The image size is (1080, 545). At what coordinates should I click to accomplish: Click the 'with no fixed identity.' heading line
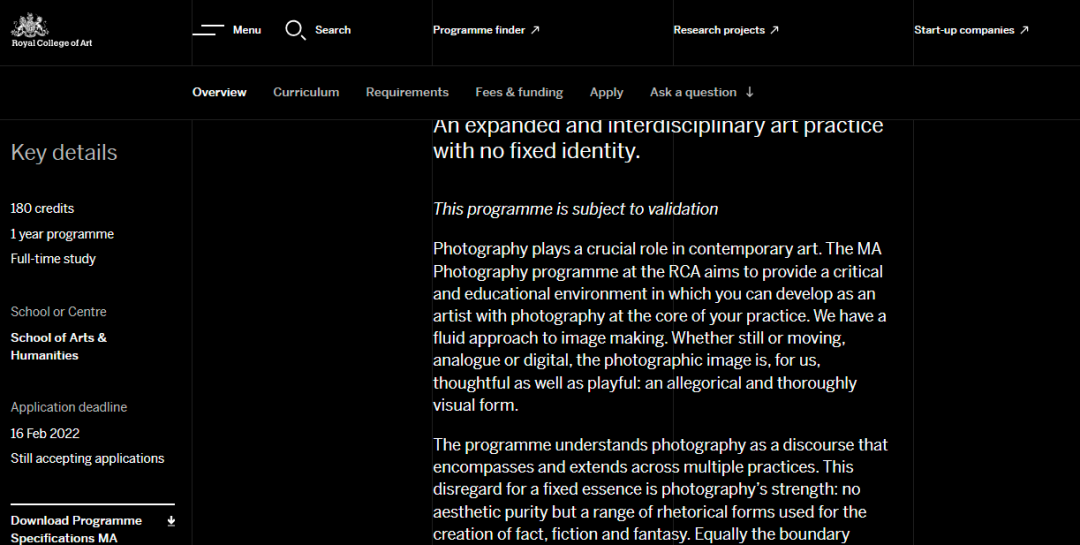click(537, 151)
